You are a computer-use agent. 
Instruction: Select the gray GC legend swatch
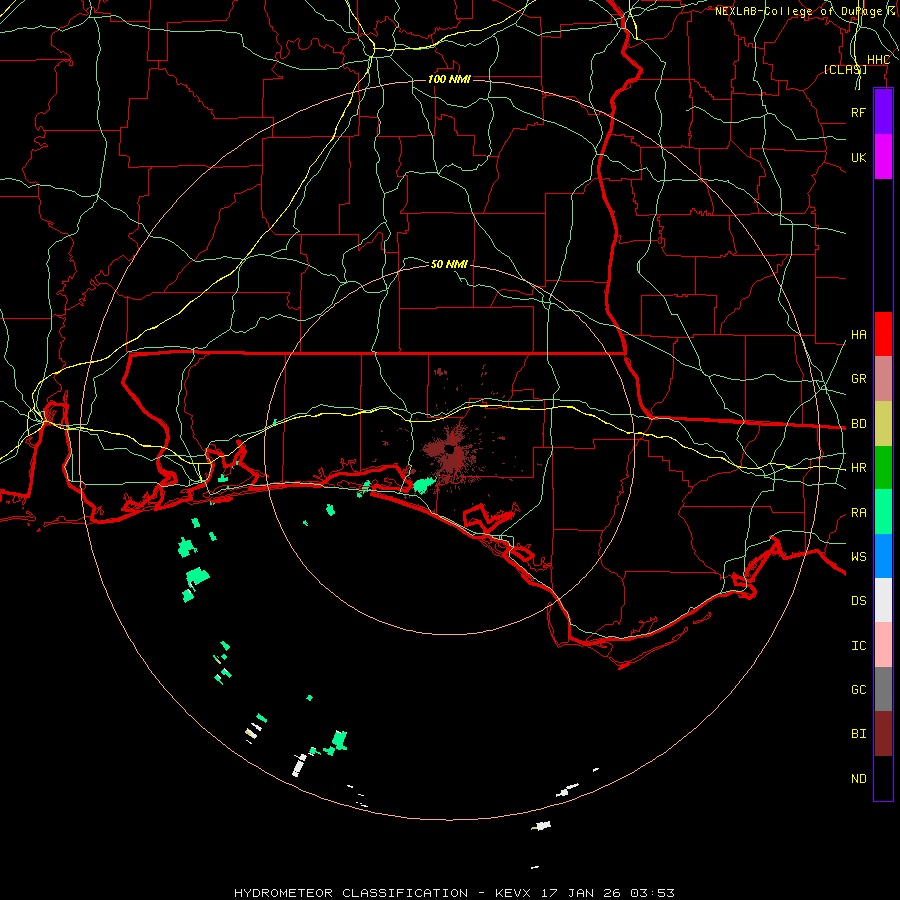pos(883,689)
